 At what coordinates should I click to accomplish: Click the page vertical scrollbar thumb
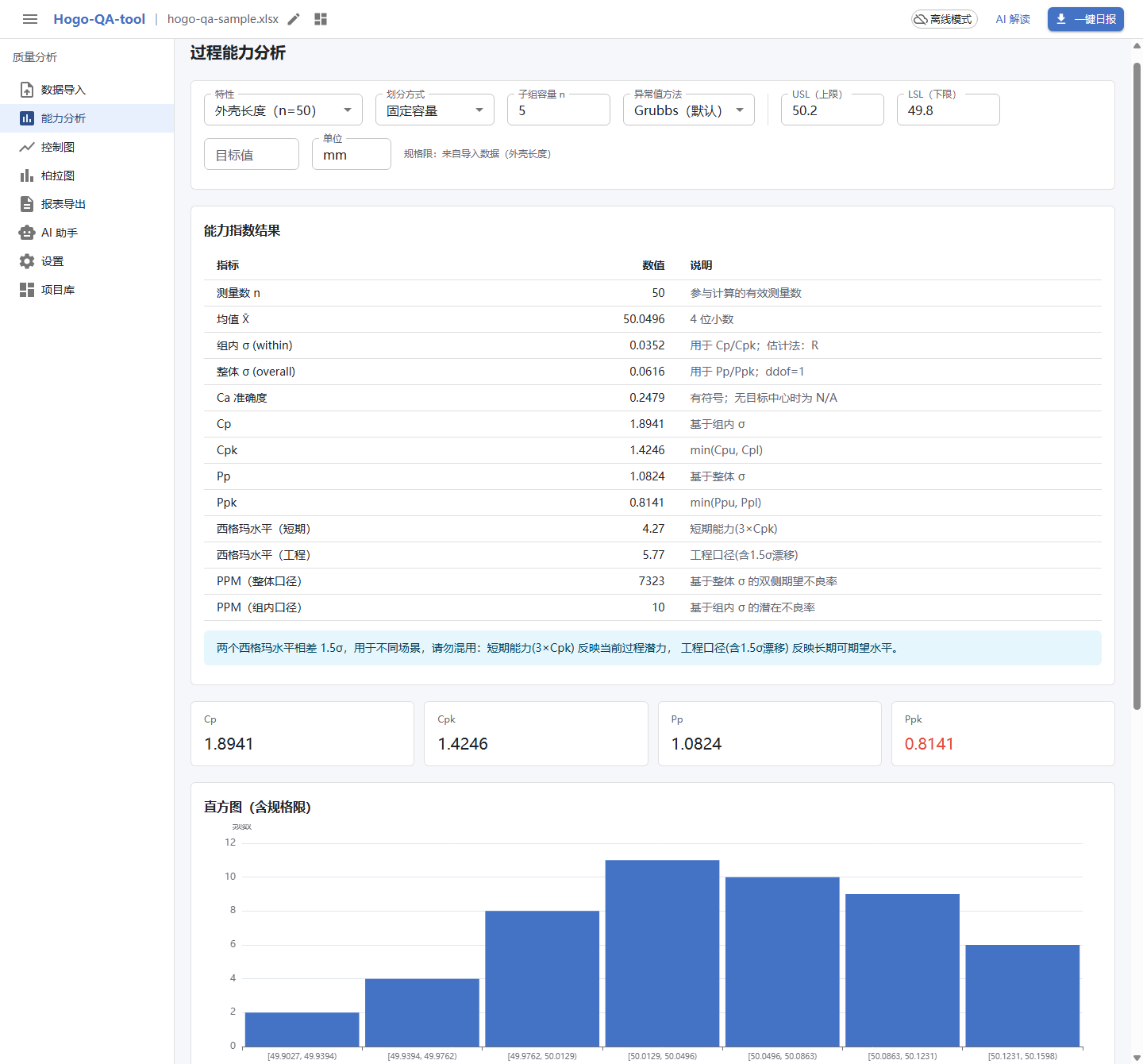click(1137, 385)
